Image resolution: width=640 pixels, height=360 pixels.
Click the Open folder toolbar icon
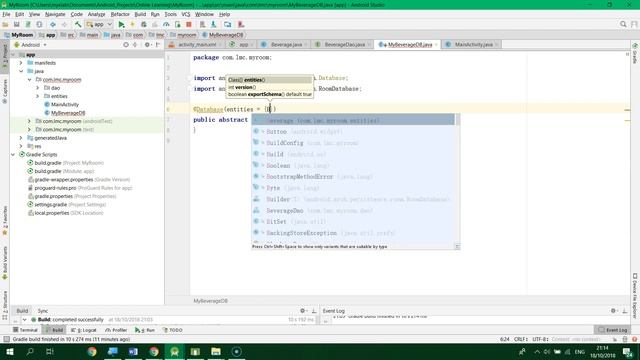click(x=5, y=24)
